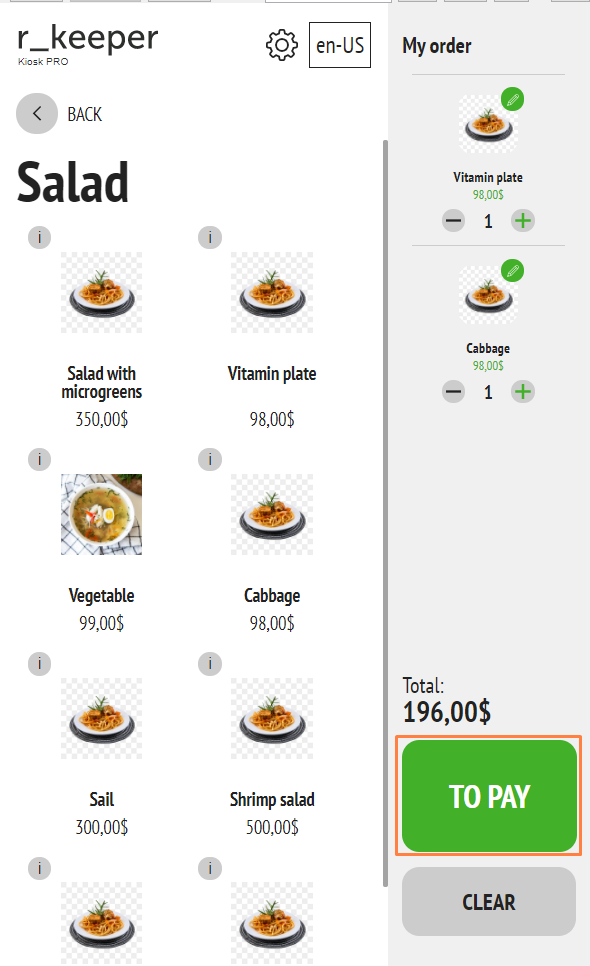Show info for Vitamin plate menu item
Image resolution: width=590 pixels, height=966 pixels.
209,237
